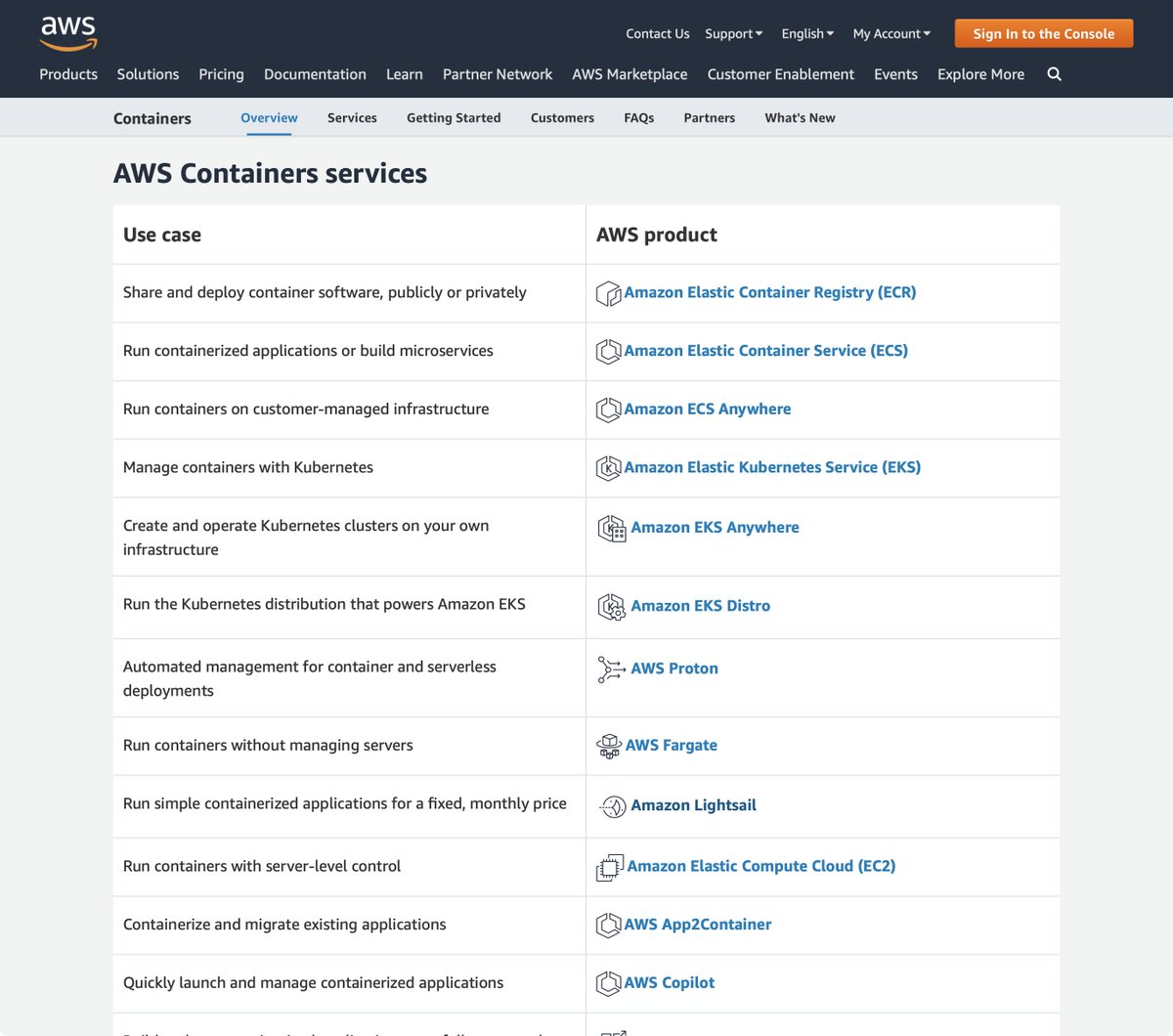
Task: Open the FAQs tab
Action: 639,118
